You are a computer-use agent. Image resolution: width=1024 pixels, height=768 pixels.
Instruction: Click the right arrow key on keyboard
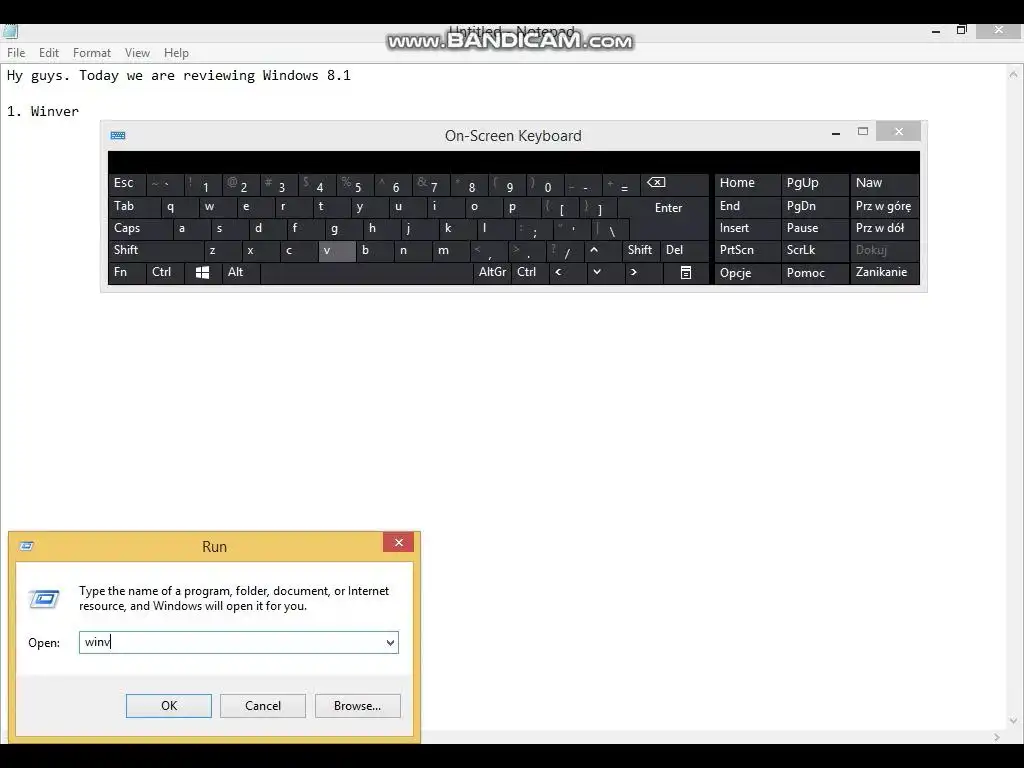633,272
